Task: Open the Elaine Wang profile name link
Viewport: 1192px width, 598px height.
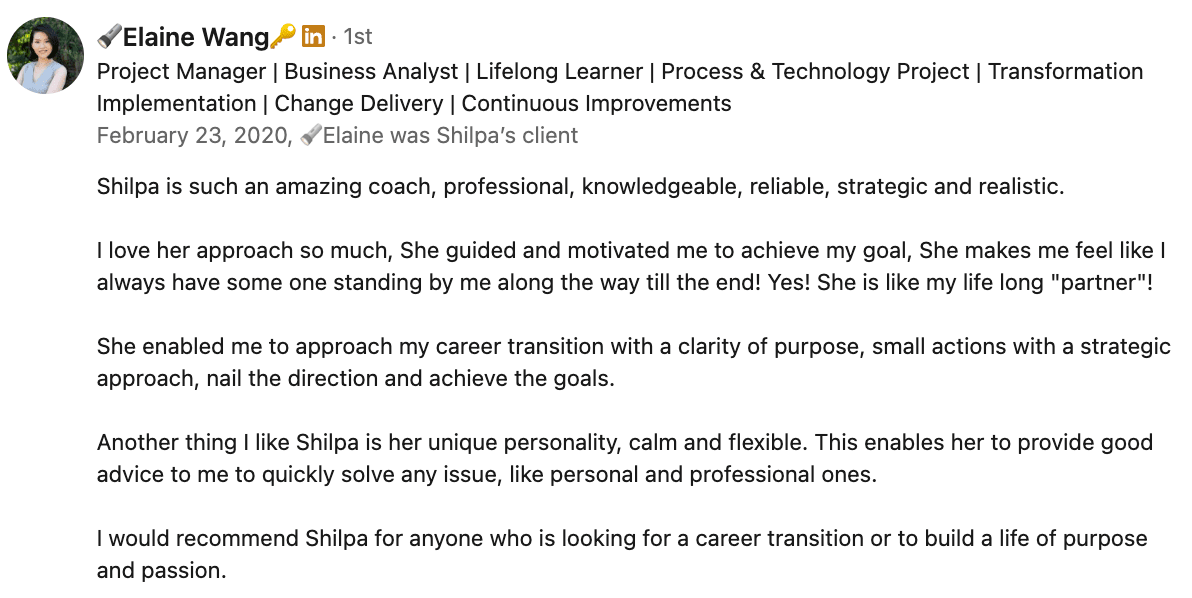Action: (196, 37)
